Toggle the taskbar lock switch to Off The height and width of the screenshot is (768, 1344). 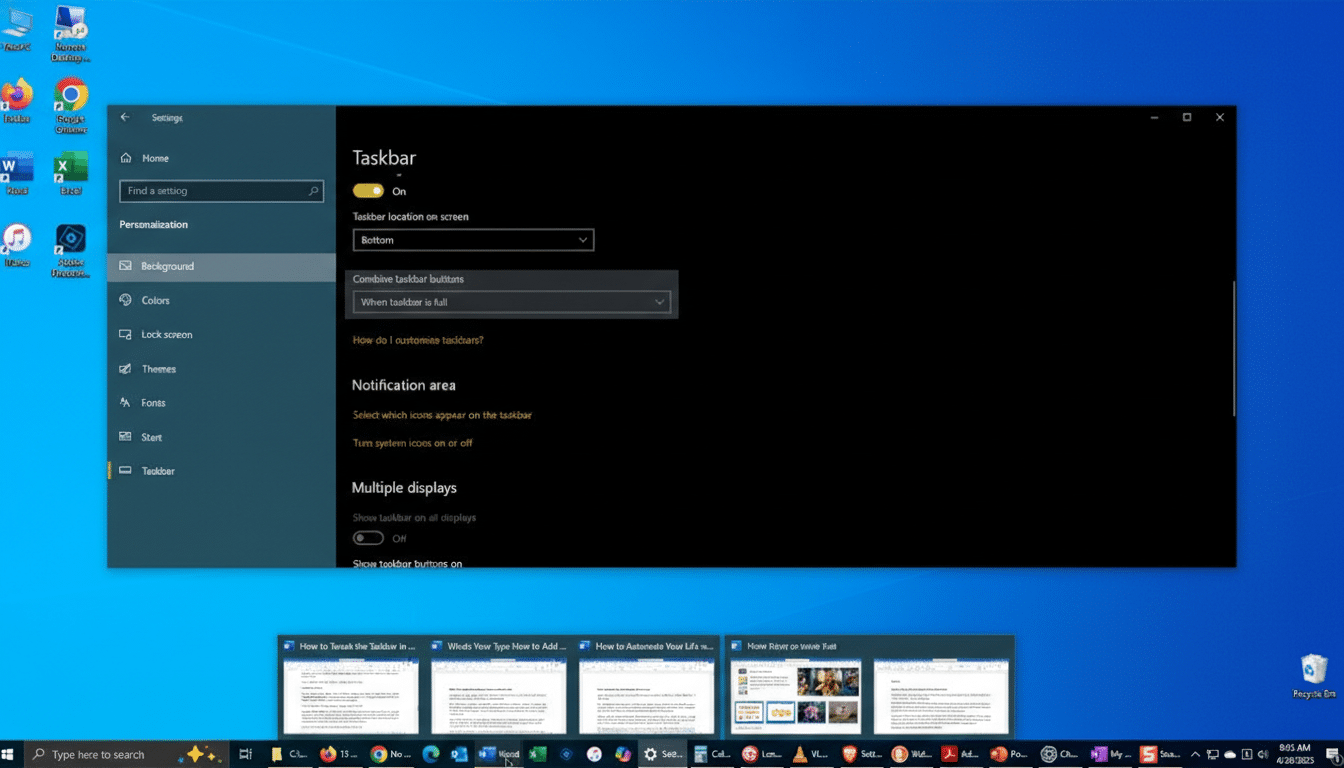point(368,189)
